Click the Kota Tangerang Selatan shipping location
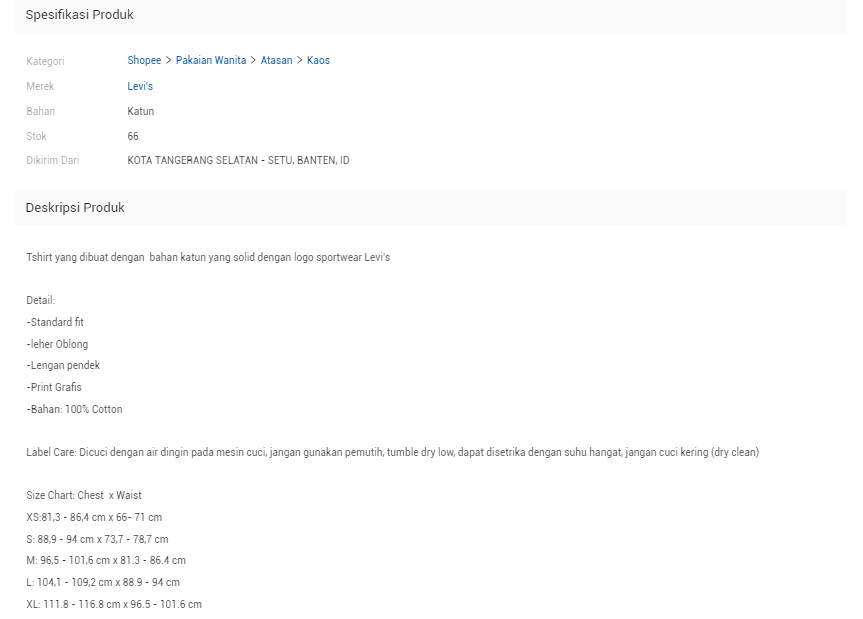863x619 pixels. click(238, 160)
